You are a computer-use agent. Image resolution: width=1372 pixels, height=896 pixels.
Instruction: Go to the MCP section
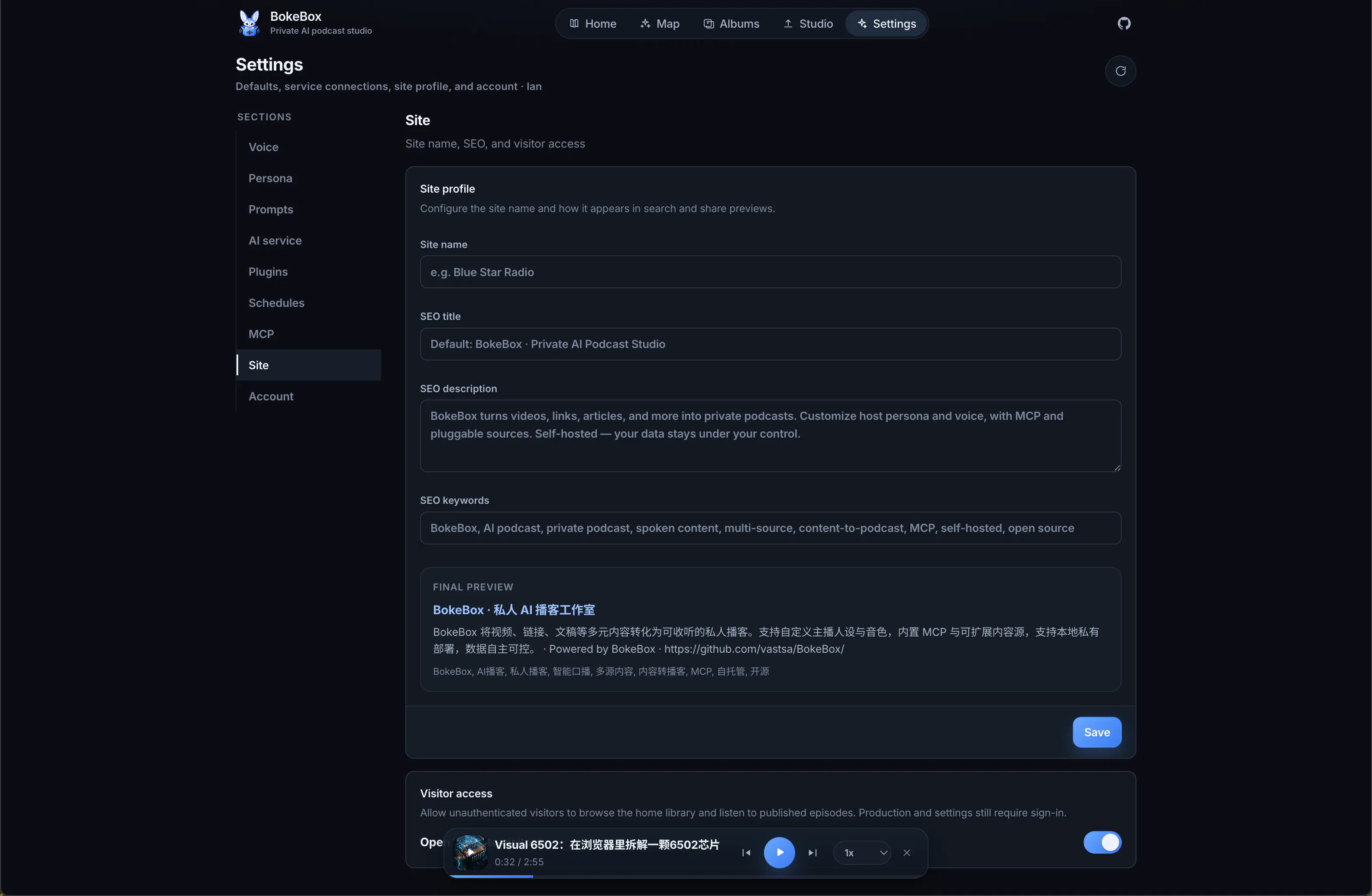[x=308, y=334]
